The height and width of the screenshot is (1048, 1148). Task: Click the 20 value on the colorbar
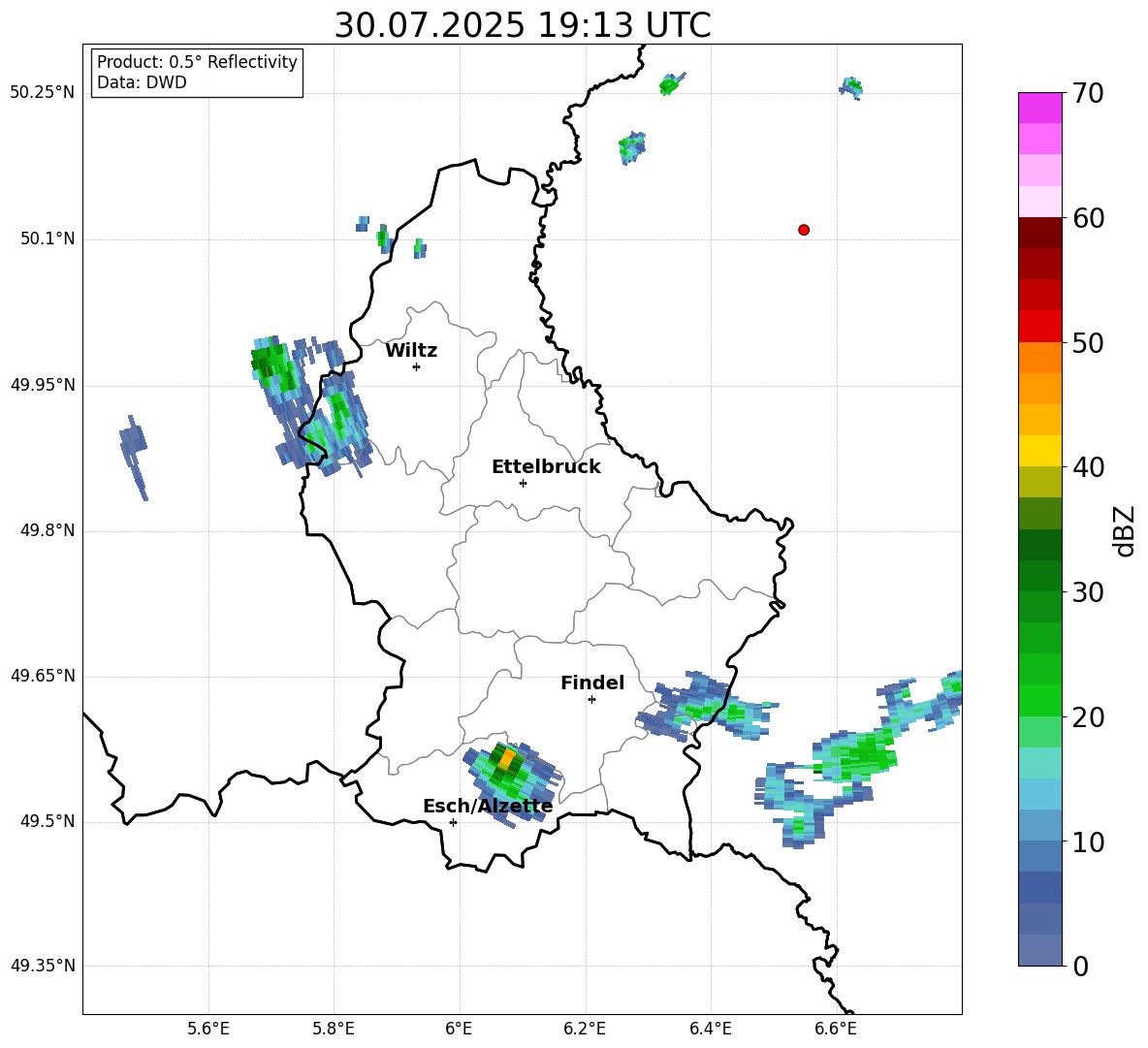pos(1088,717)
